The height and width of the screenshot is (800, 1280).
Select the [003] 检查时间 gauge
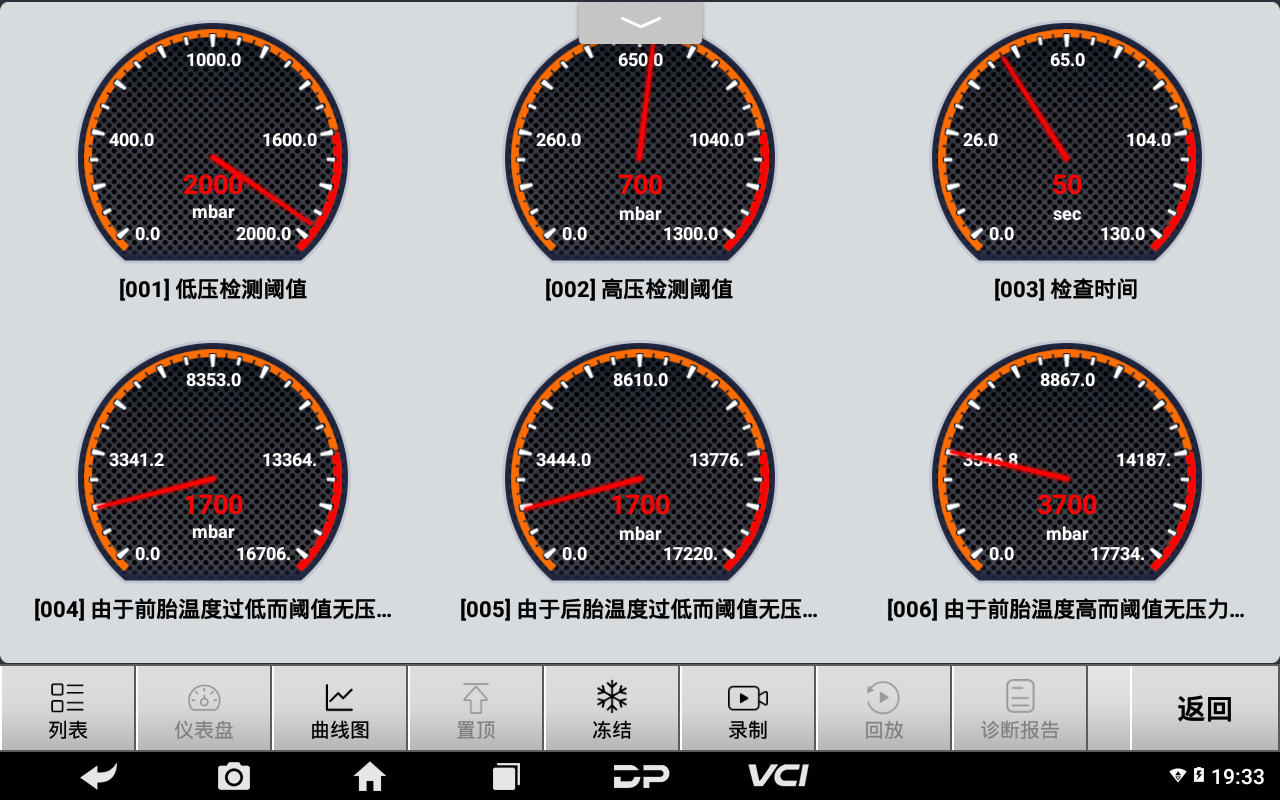coord(1067,142)
